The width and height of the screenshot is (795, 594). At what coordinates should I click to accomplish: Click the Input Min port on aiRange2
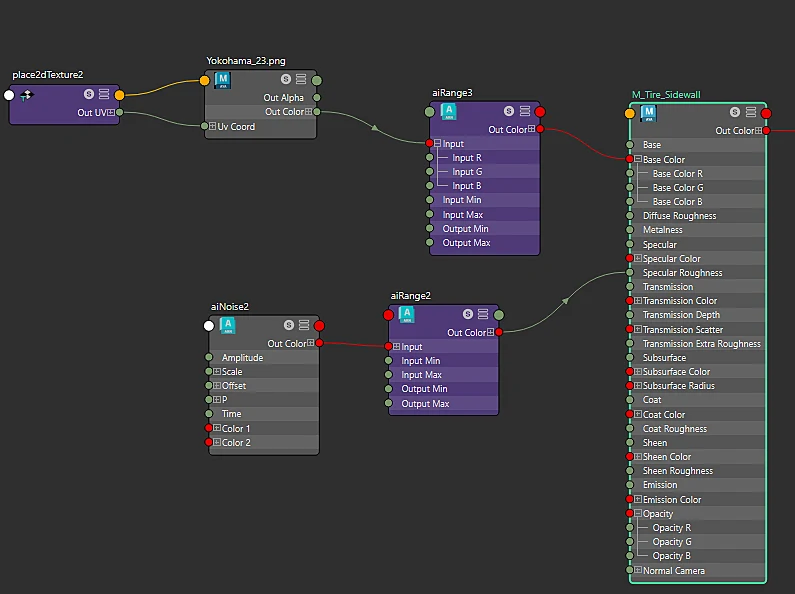[388, 360]
